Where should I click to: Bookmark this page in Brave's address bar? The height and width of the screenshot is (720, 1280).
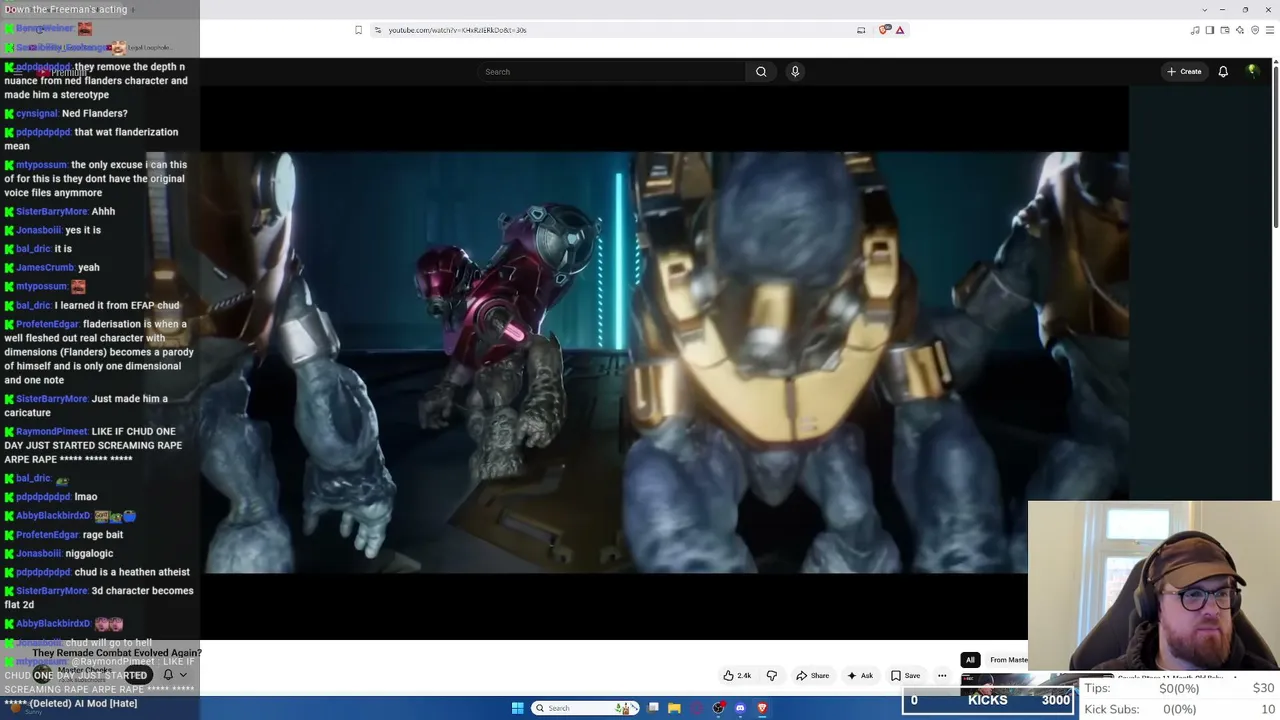358,30
